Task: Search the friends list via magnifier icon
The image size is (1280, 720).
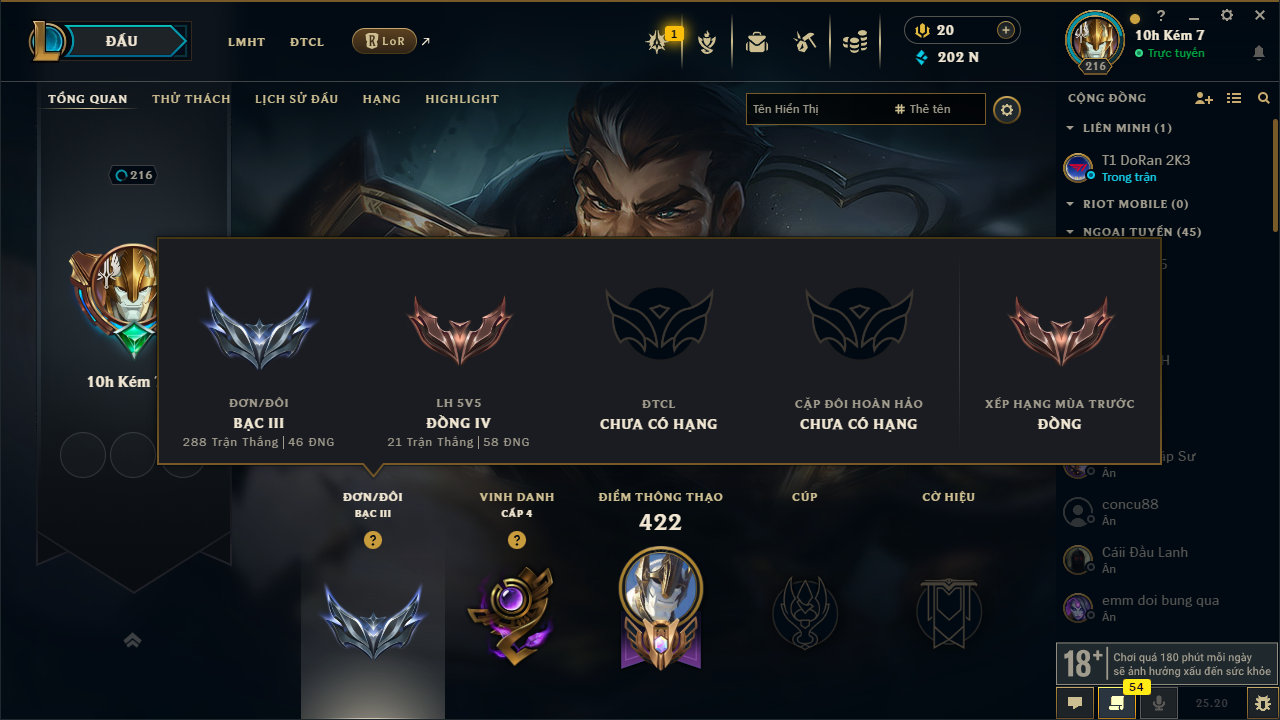Action: (1264, 98)
